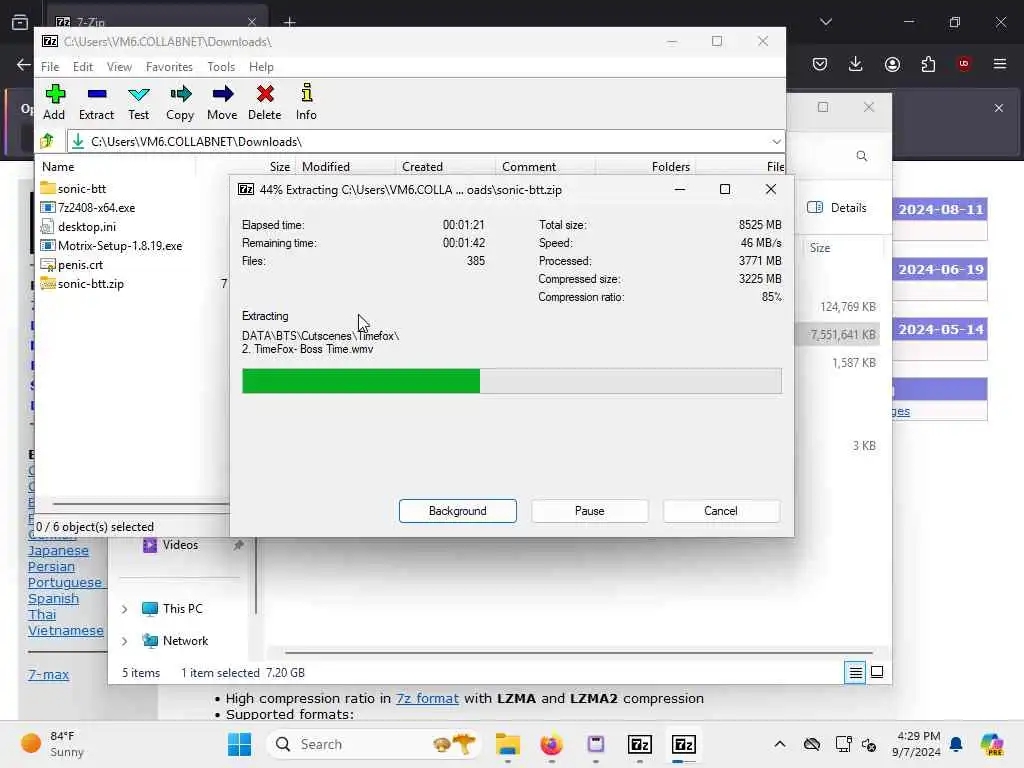Image resolution: width=1024 pixels, height=768 pixels.
Task: Open the Japanese language link
Action: point(58,551)
